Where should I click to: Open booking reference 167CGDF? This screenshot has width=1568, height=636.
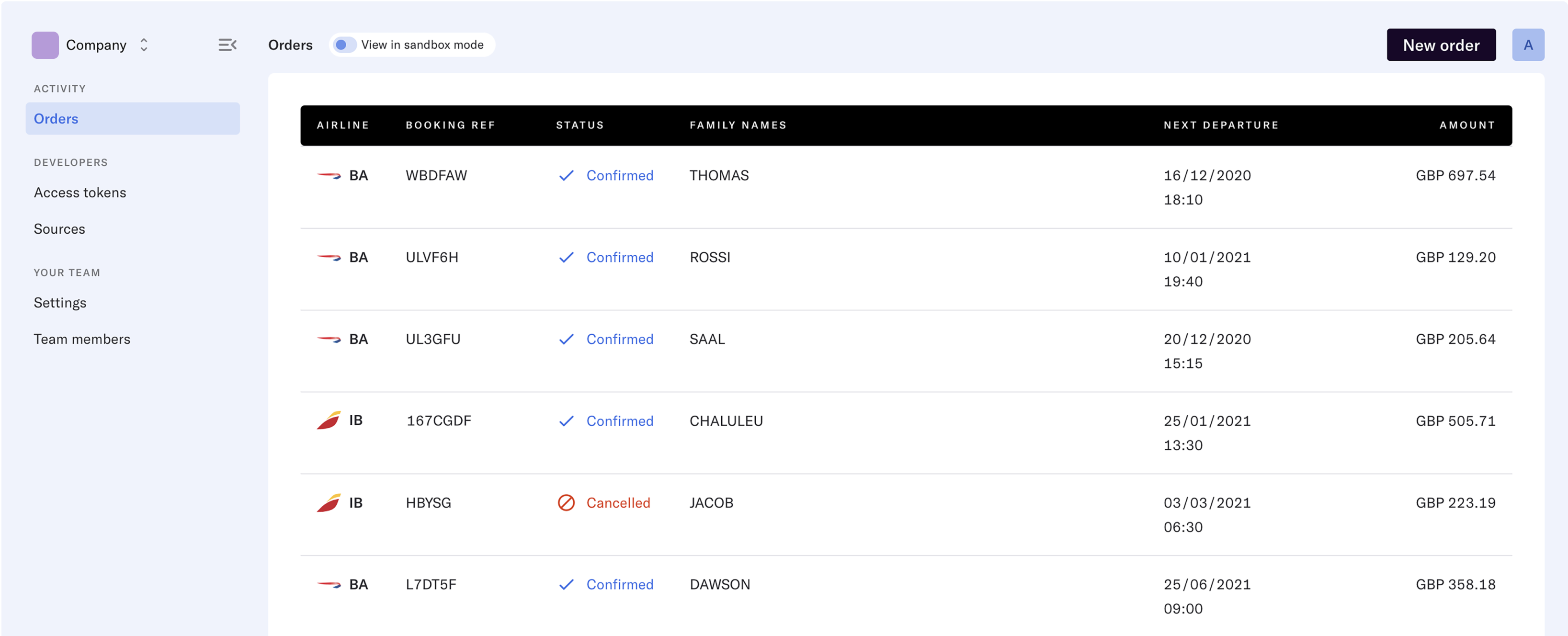click(x=438, y=420)
